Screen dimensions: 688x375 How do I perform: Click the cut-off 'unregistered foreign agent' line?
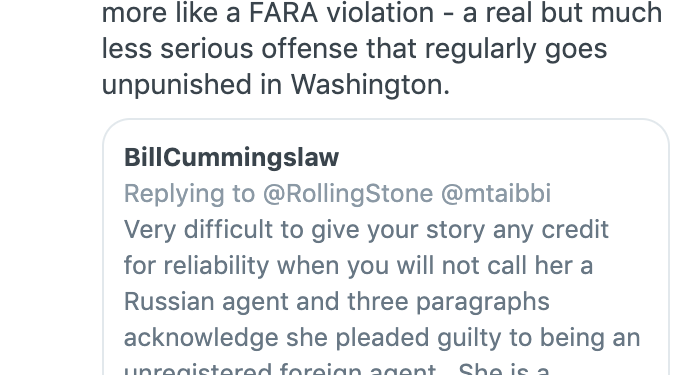click(337, 368)
